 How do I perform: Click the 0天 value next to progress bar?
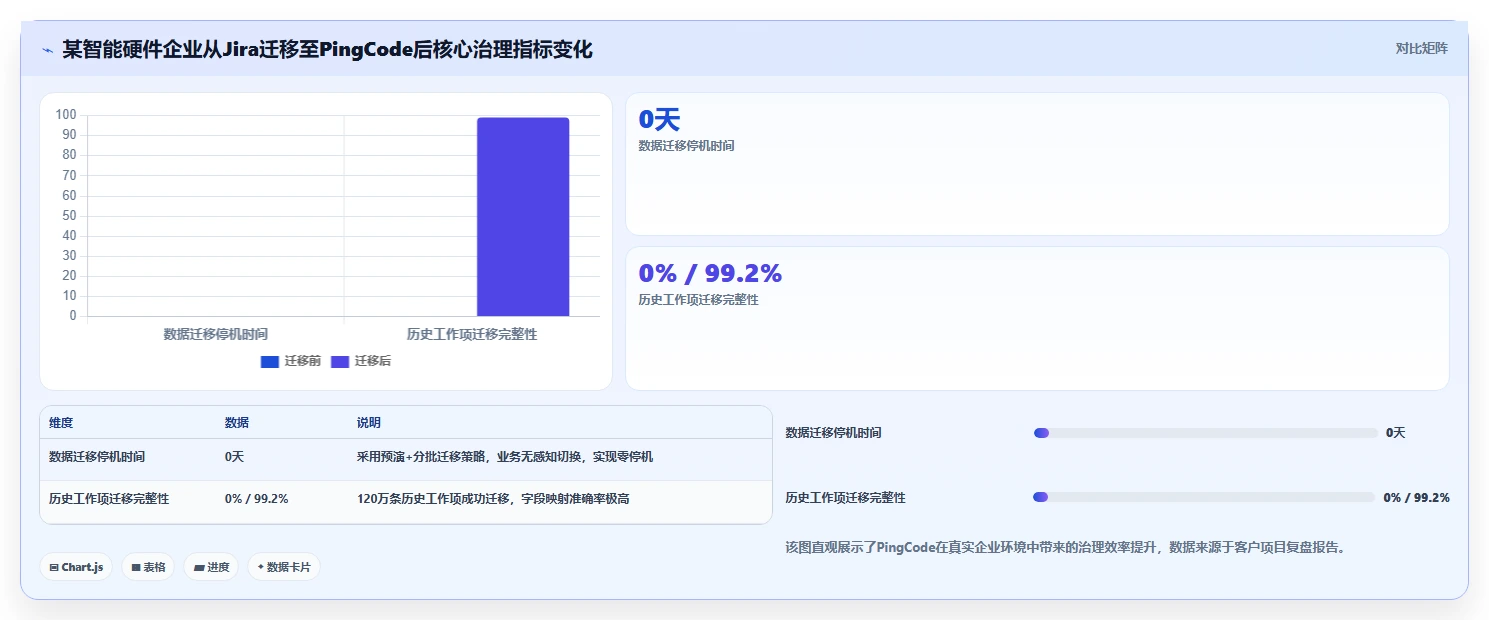click(x=1396, y=433)
